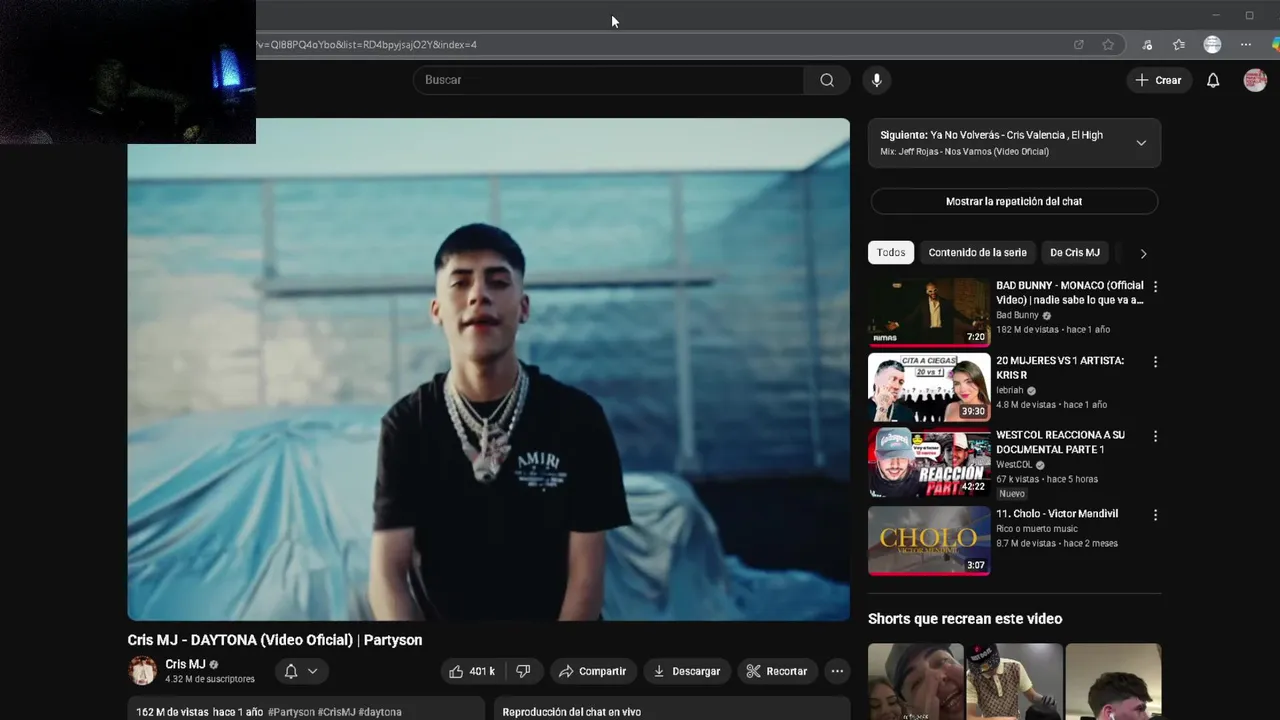Screen dimensions: 1280x720
Task: Minimize the browser window
Action: [x=1215, y=15]
